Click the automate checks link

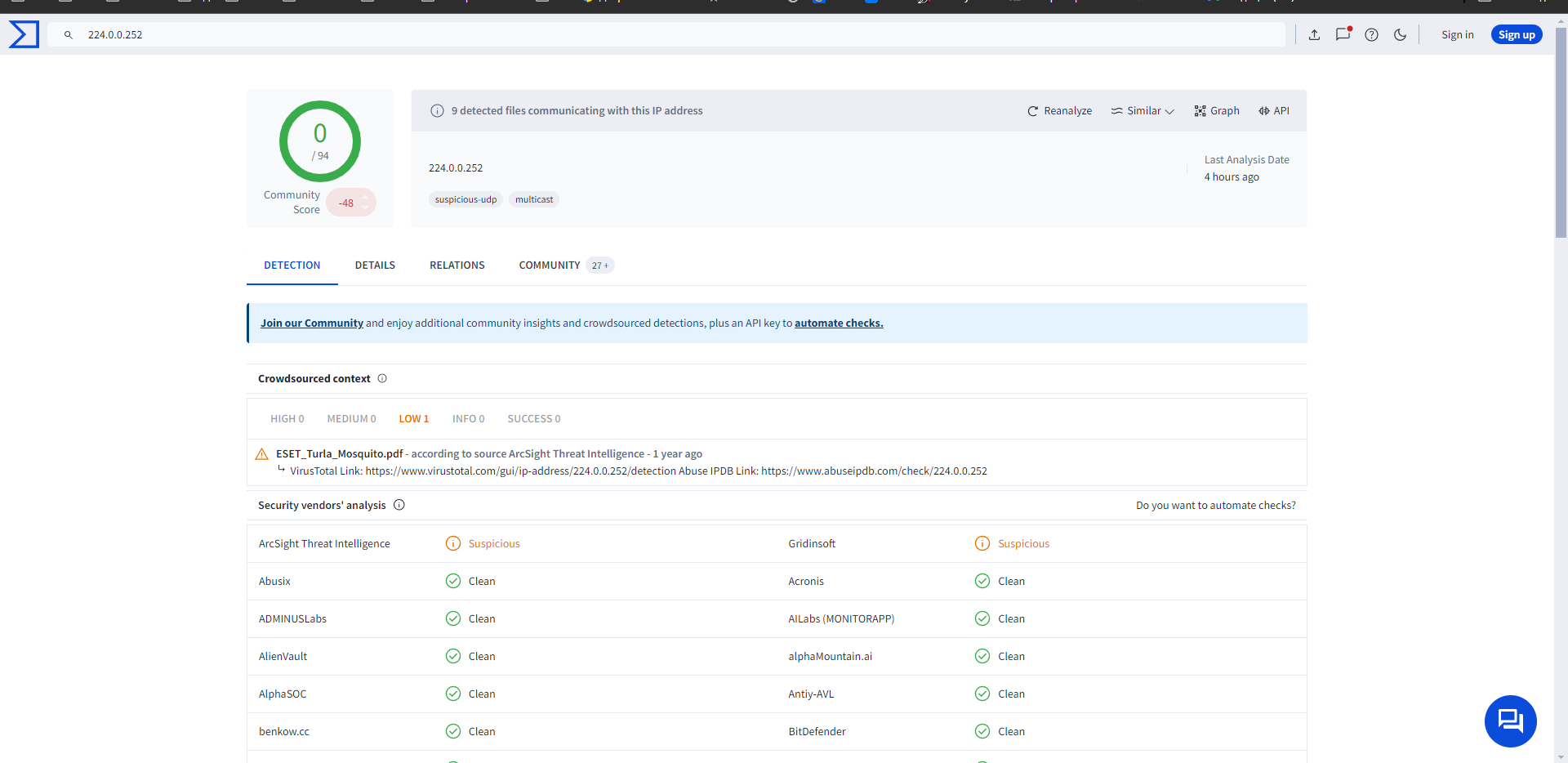[x=839, y=323]
